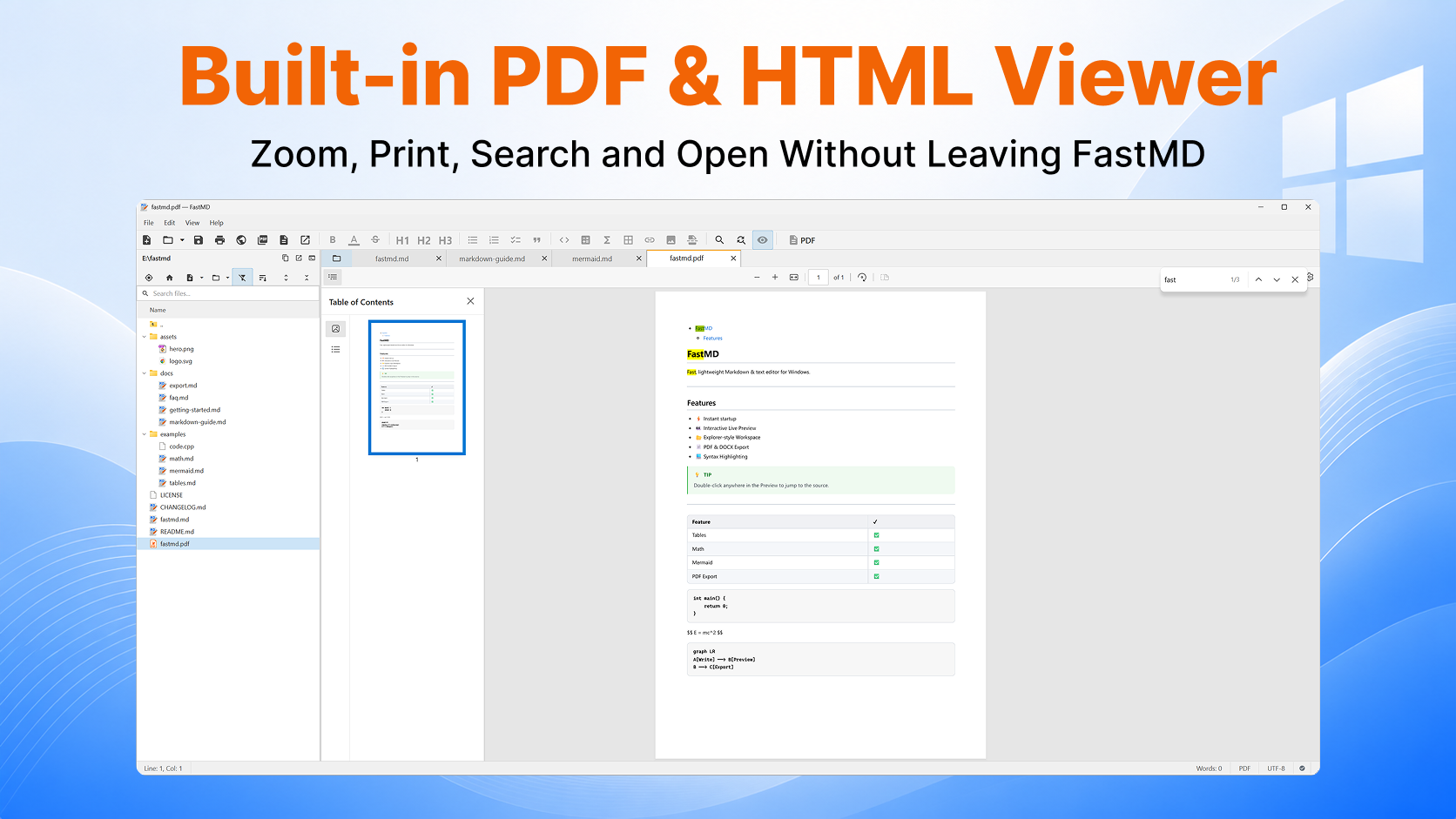Viewport: 1456px width, 819px height.
Task: Open the File menu
Action: pyautogui.click(x=149, y=223)
